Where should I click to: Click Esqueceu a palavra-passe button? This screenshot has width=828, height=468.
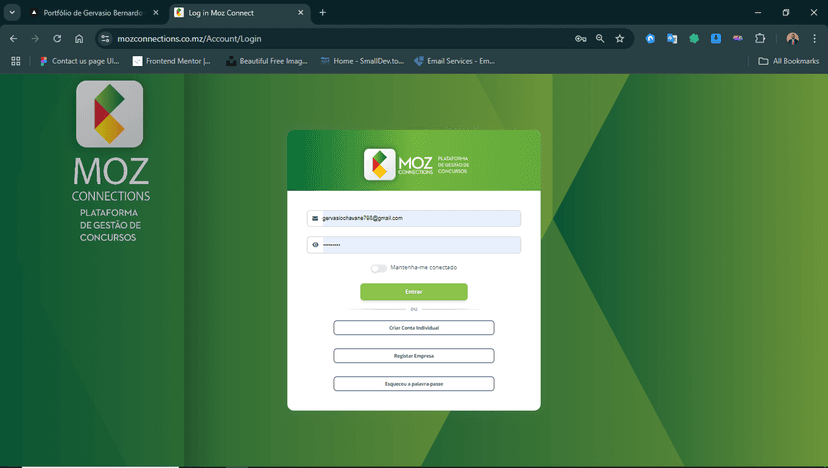tap(414, 383)
